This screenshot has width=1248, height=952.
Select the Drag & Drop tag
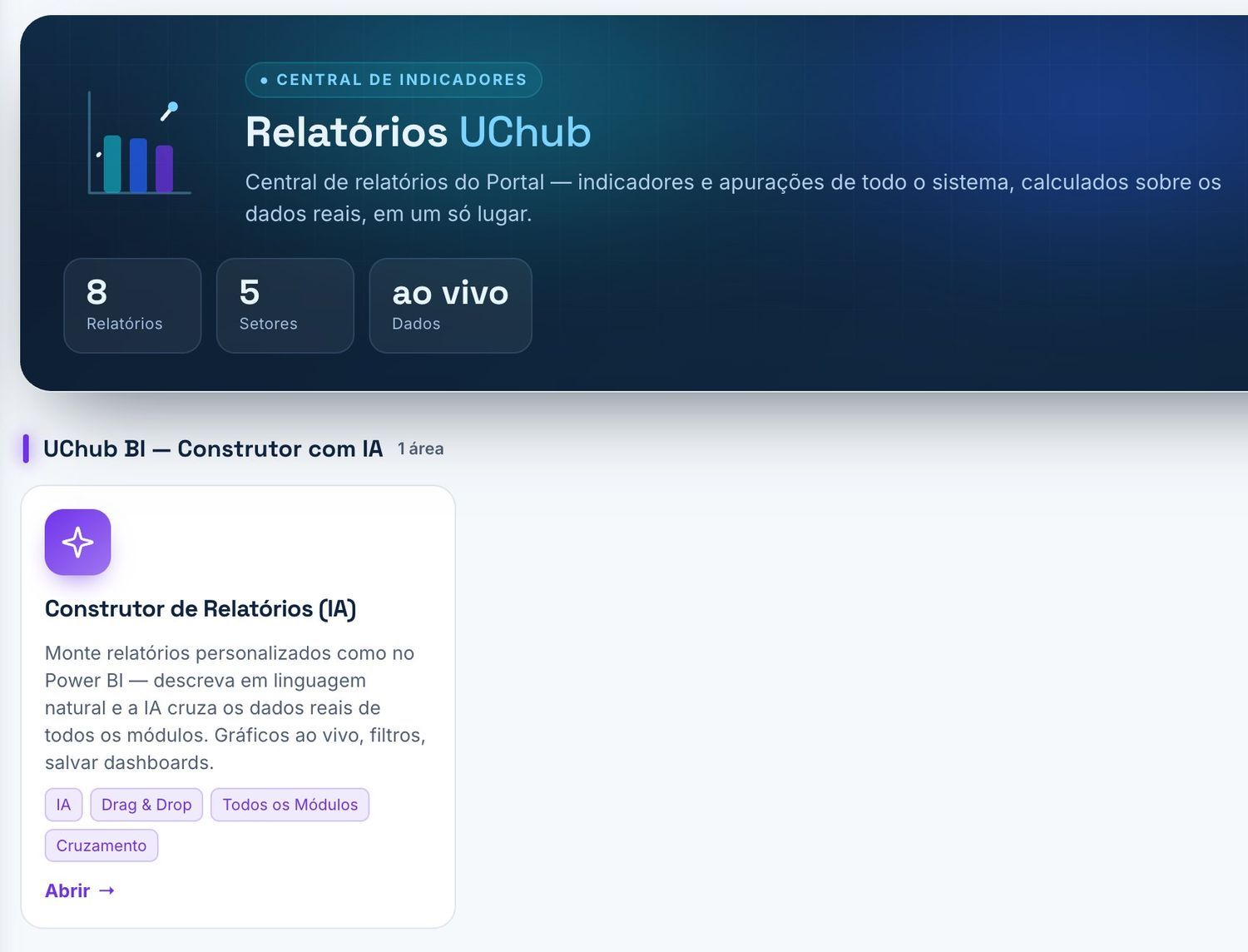pos(146,805)
